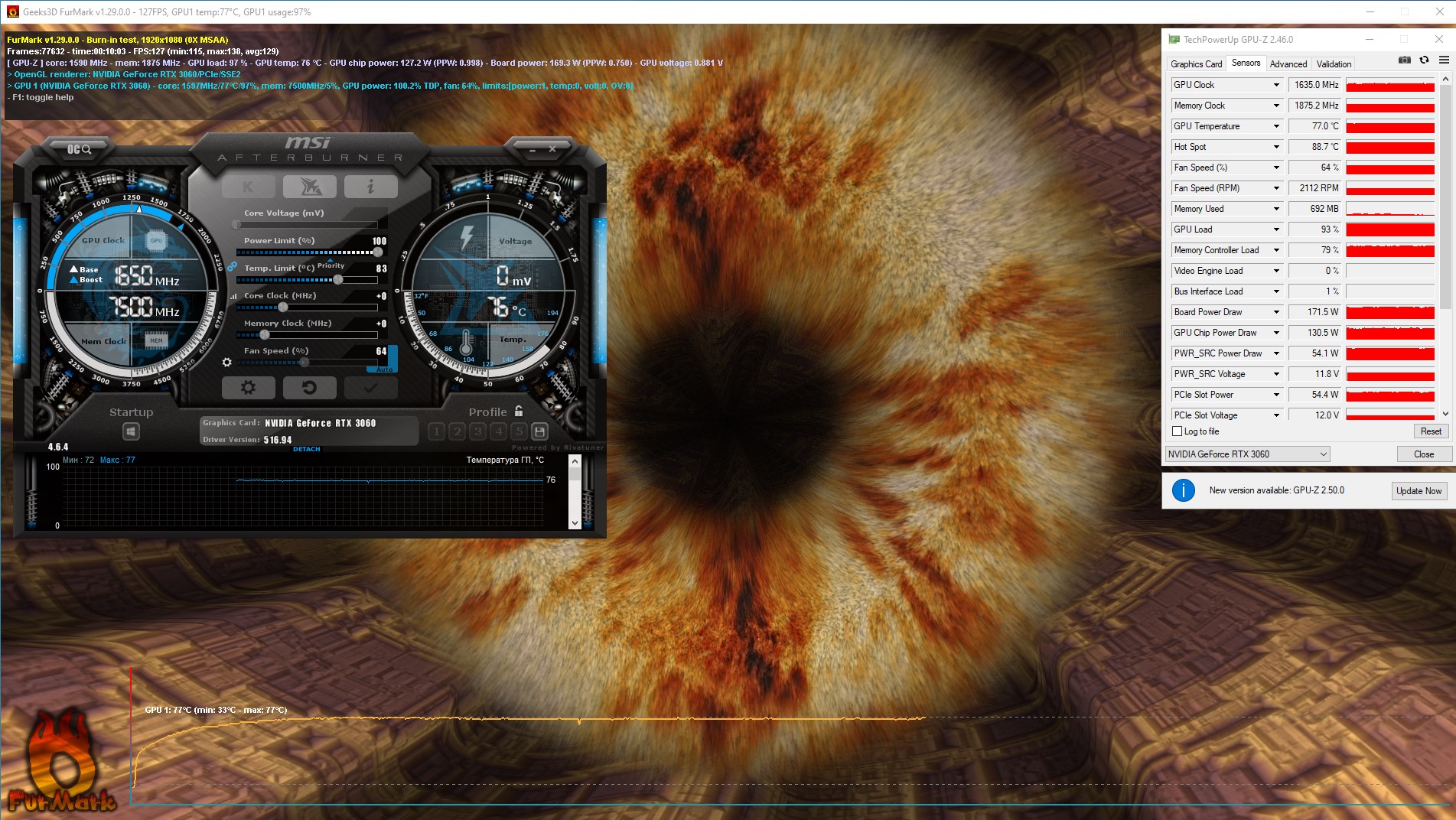The height and width of the screenshot is (820, 1456).
Task: Expand the Hot Spot sensor dropdown
Action: tap(1275, 147)
